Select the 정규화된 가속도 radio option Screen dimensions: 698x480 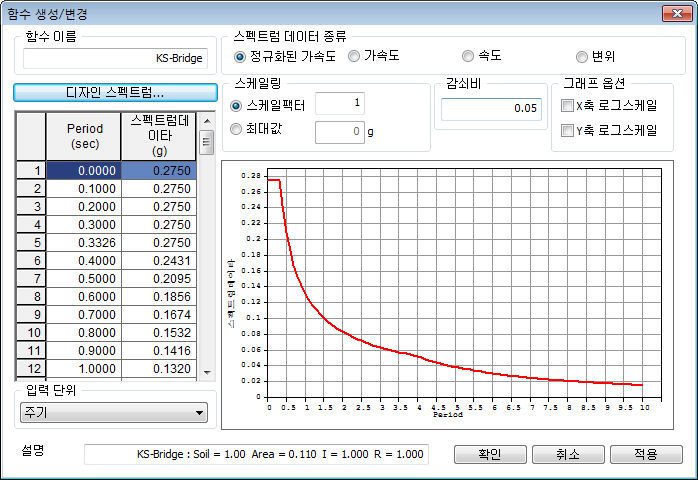pyautogui.click(x=285, y=57)
